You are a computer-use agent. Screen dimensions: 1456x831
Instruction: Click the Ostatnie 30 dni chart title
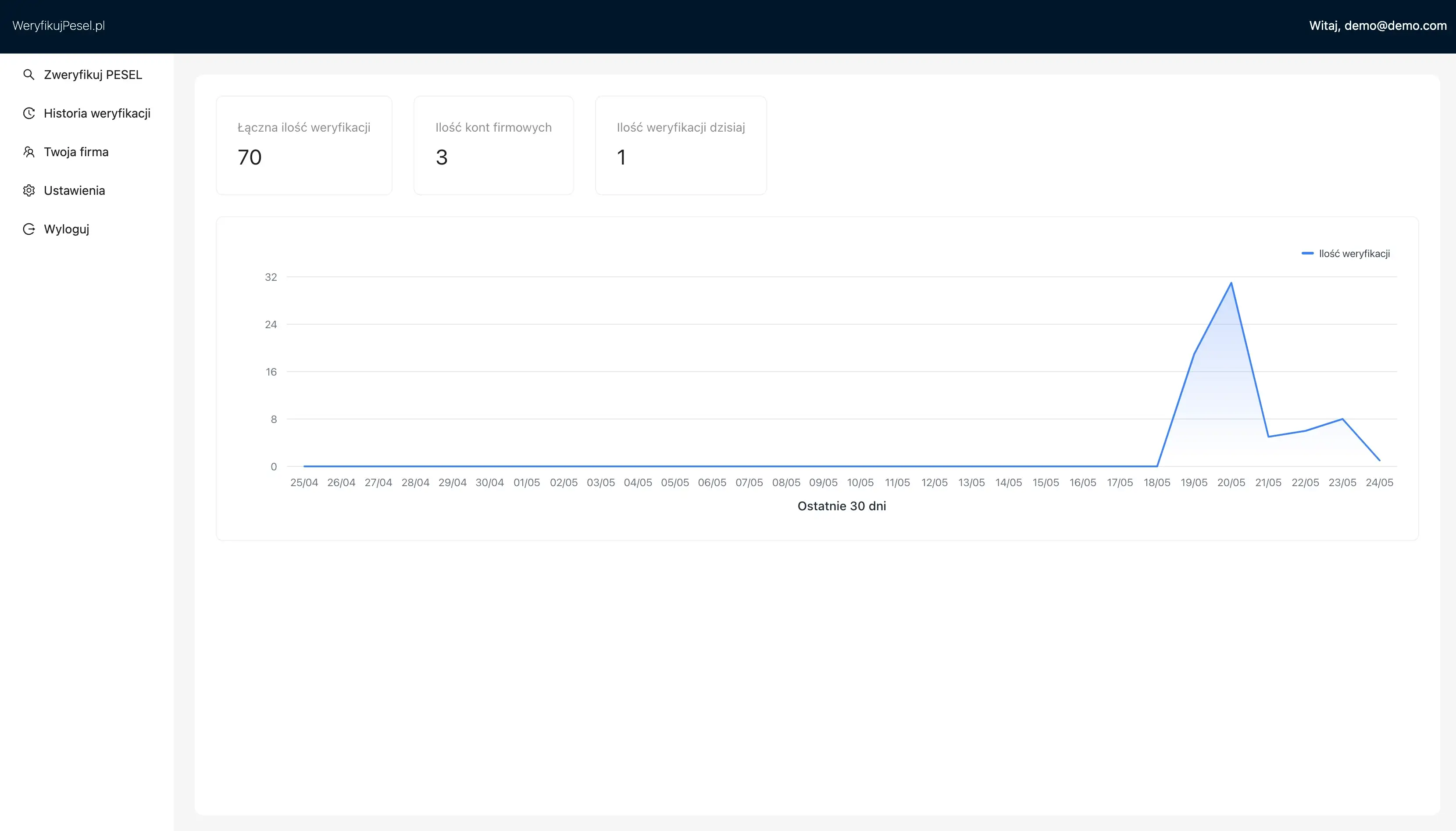click(x=842, y=506)
